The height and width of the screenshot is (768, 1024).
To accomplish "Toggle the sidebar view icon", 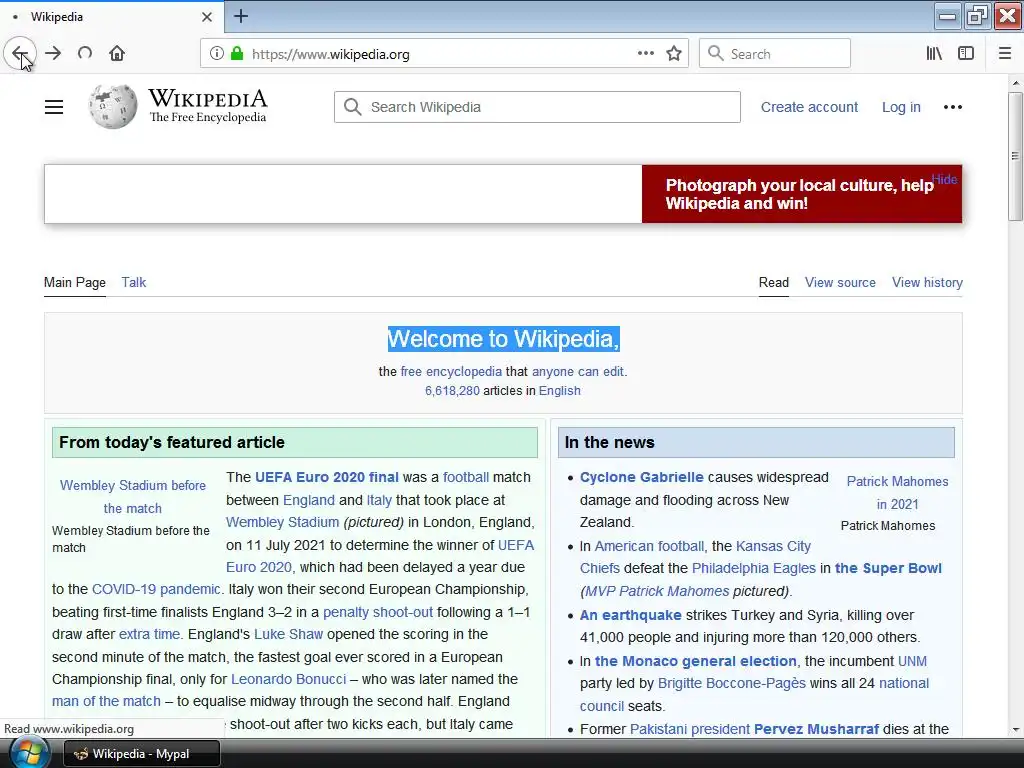I will [x=966, y=54].
